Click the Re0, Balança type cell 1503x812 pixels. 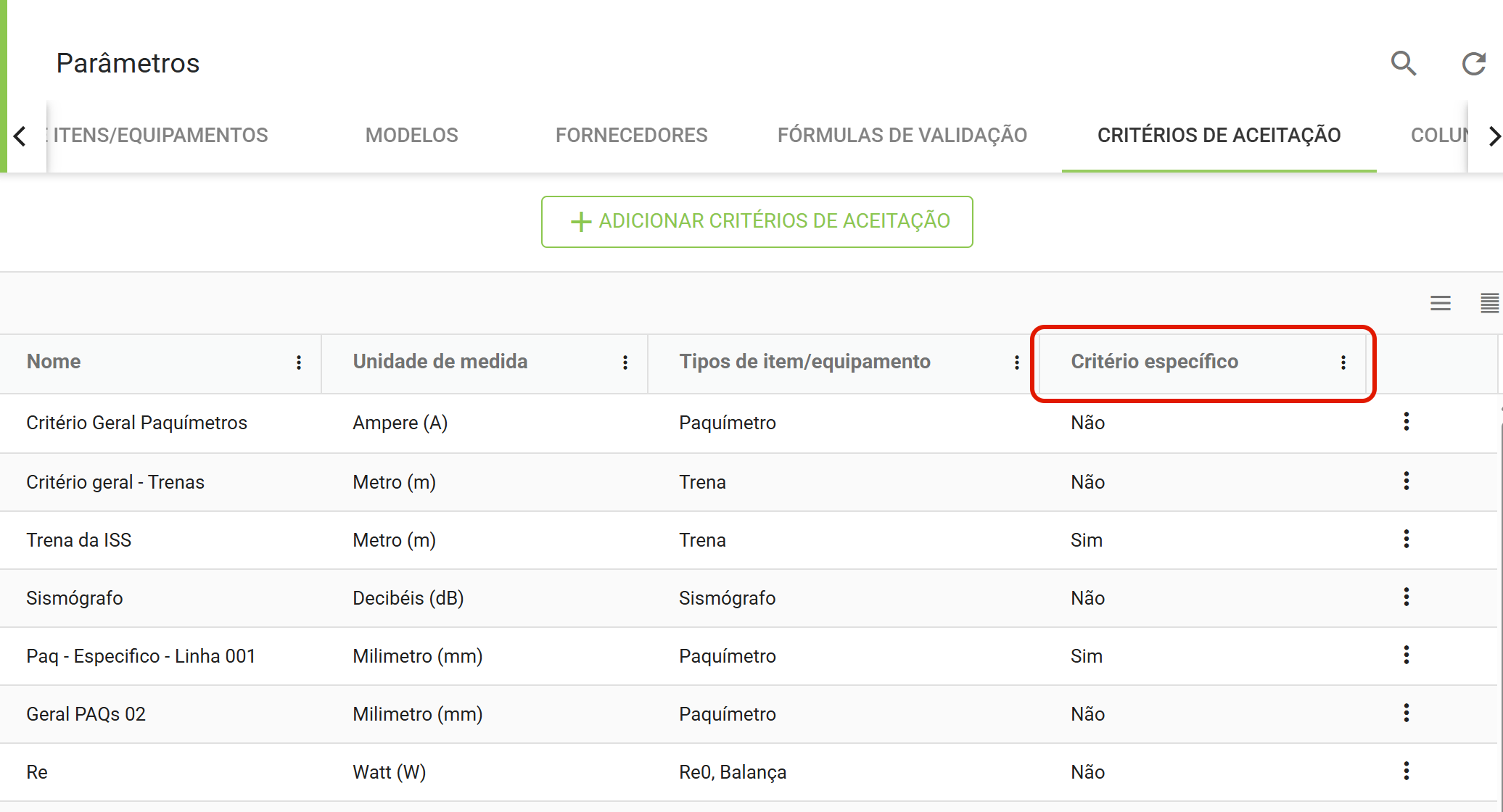click(733, 772)
